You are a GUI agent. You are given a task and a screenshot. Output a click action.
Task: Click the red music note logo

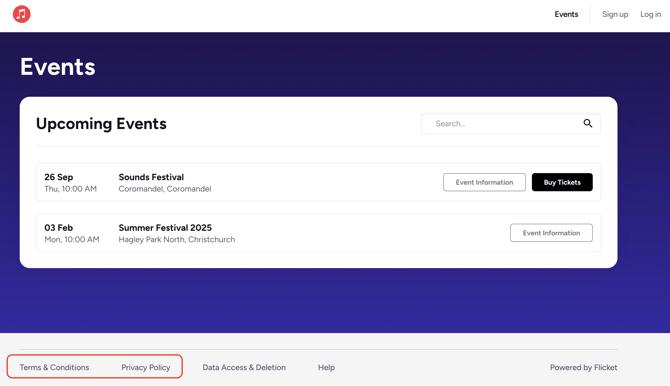pos(21,14)
